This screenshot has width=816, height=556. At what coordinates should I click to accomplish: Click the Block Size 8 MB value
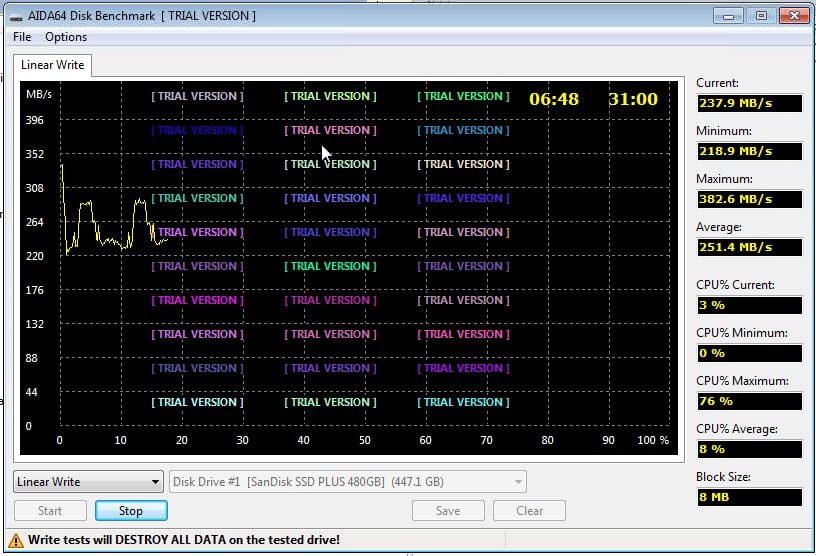749,497
